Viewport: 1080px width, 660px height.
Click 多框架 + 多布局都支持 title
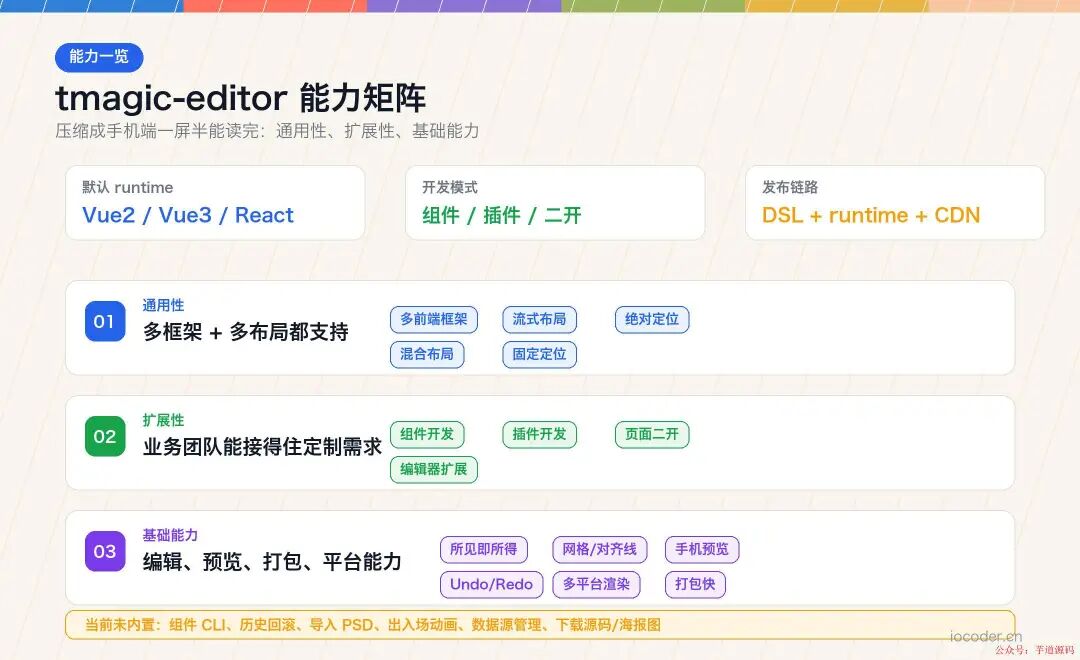click(x=245, y=332)
